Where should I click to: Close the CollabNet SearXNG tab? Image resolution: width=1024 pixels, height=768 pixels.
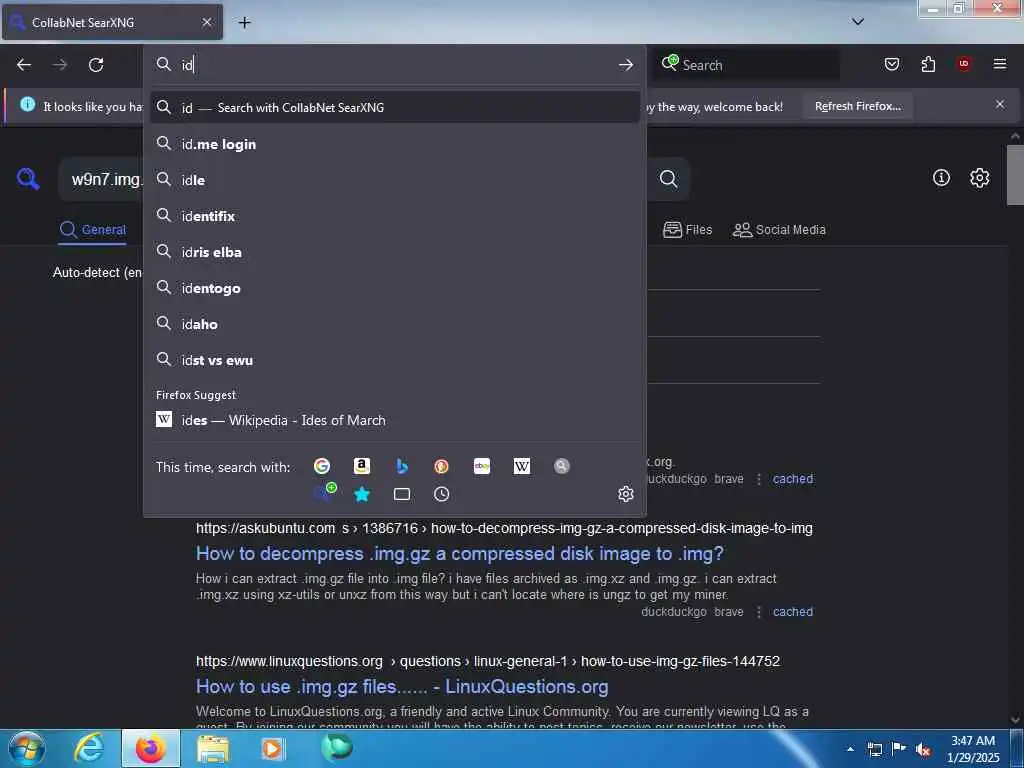click(x=206, y=22)
